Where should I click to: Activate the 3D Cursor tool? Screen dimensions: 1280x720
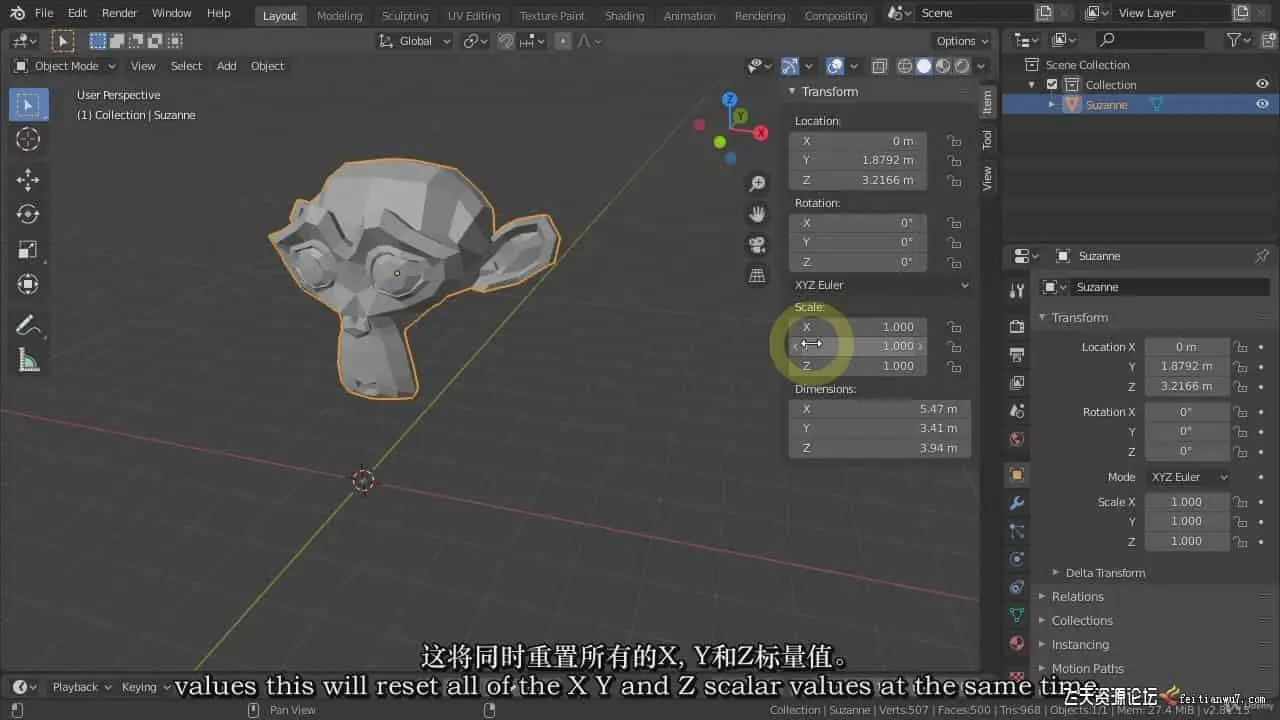point(29,140)
